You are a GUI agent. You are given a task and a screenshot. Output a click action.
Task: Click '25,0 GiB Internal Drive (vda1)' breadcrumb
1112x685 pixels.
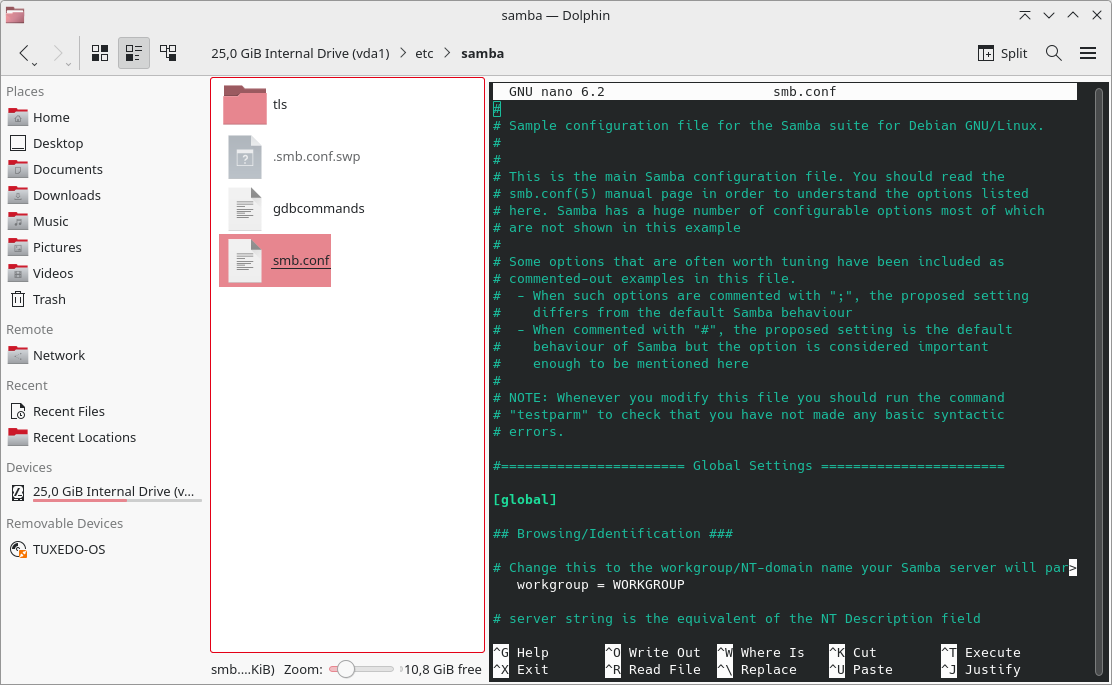300,53
